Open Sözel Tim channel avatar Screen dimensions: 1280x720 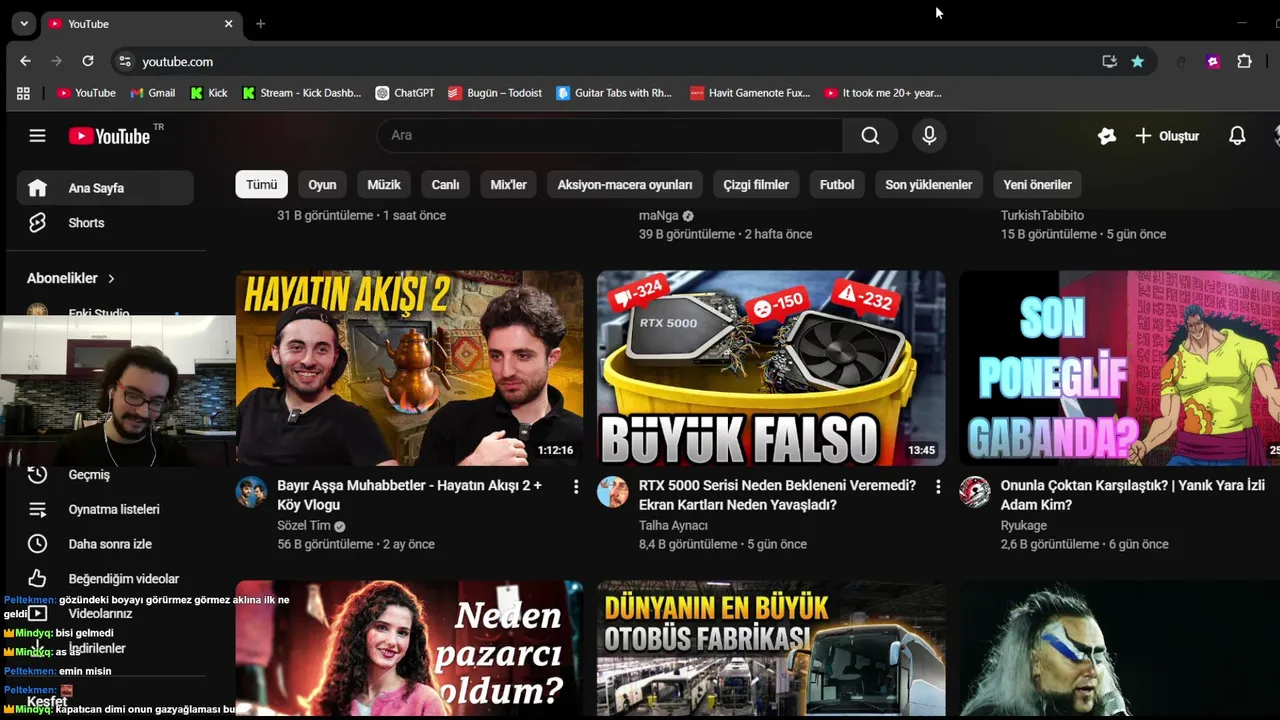point(251,492)
